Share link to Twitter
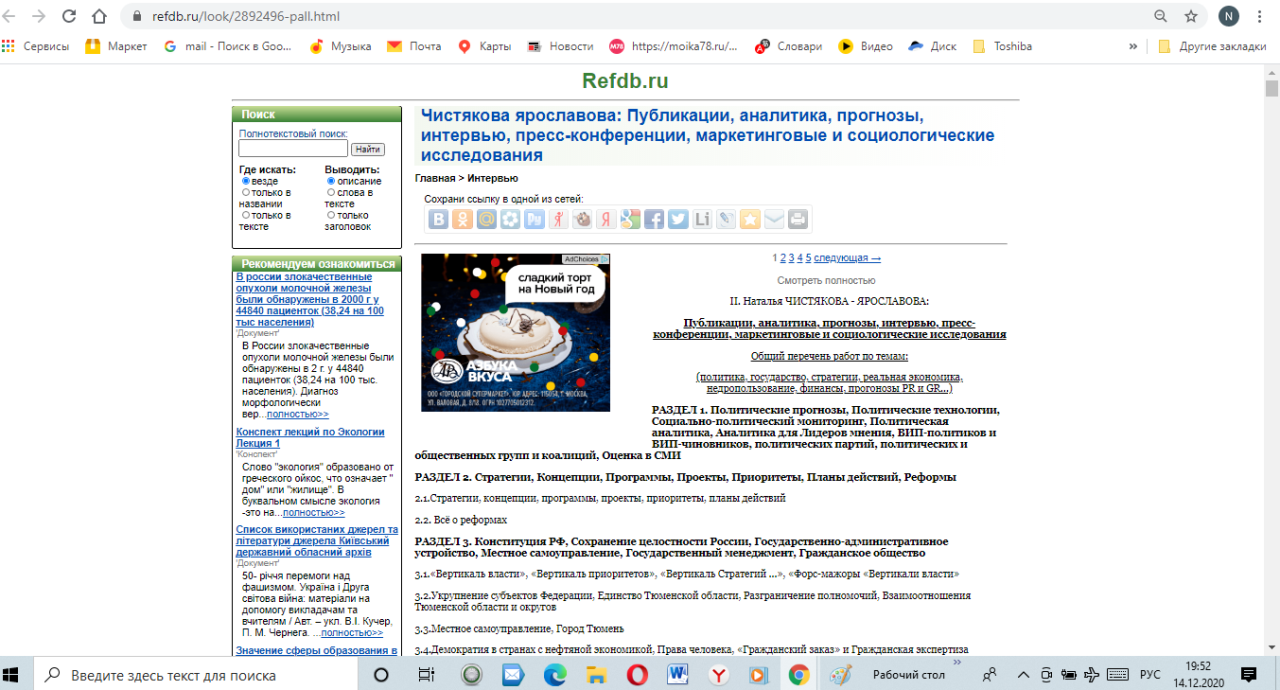This screenshot has height=690, width=1280. (678, 219)
